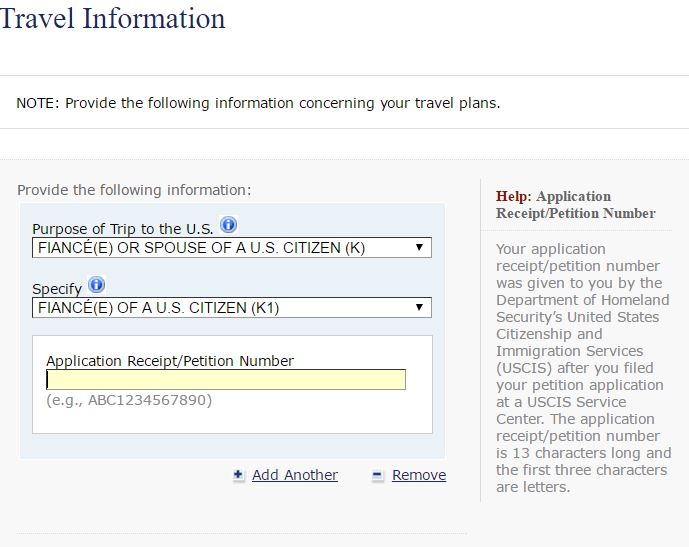Focus the Application Receipt/Petition Number field

click(226, 380)
